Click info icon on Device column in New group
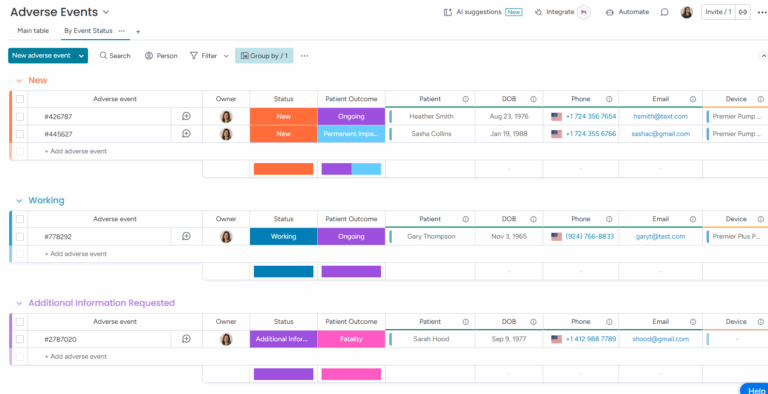 tap(761, 99)
